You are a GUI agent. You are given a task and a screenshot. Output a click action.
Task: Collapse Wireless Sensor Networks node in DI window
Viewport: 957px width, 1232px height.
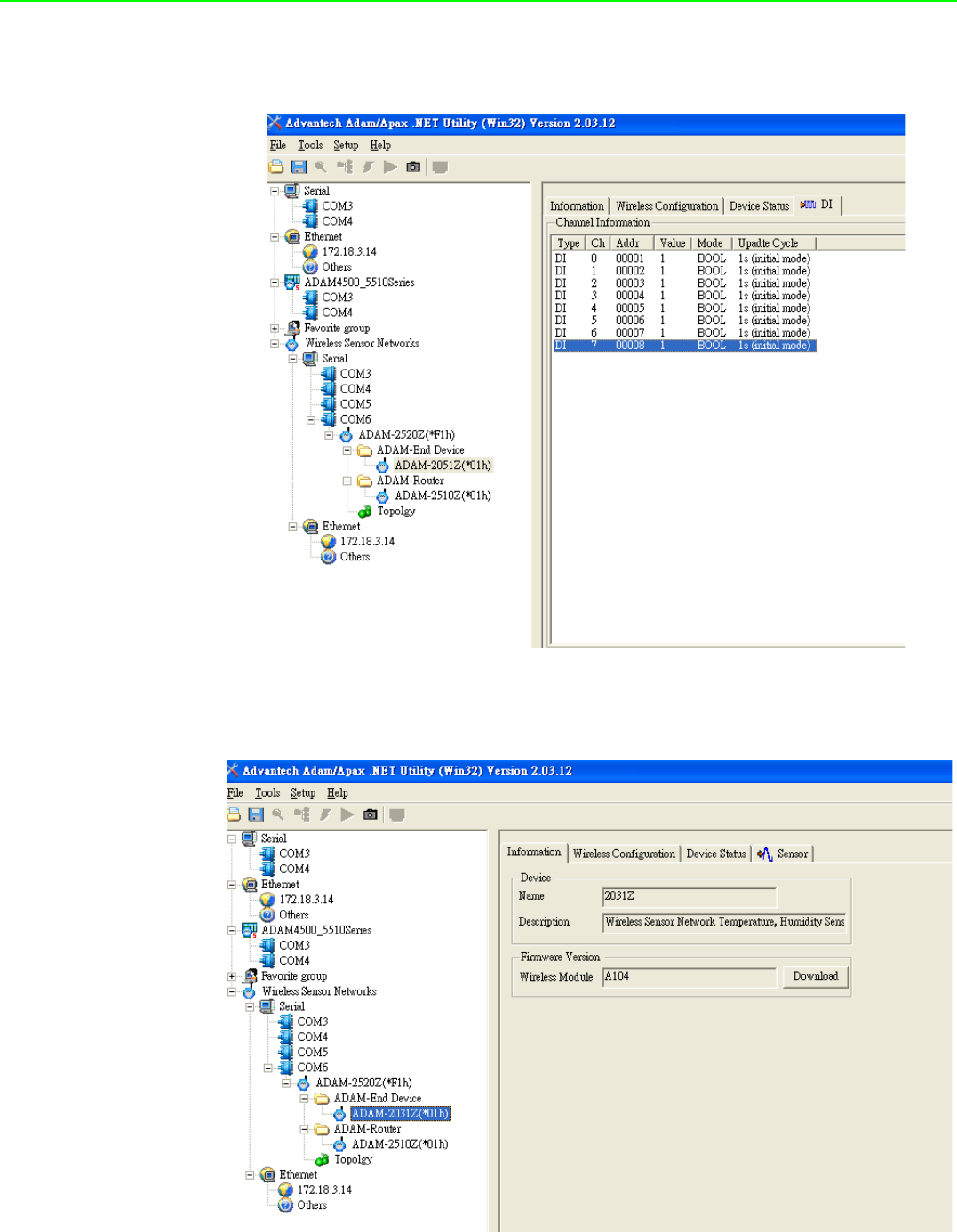(x=275, y=344)
